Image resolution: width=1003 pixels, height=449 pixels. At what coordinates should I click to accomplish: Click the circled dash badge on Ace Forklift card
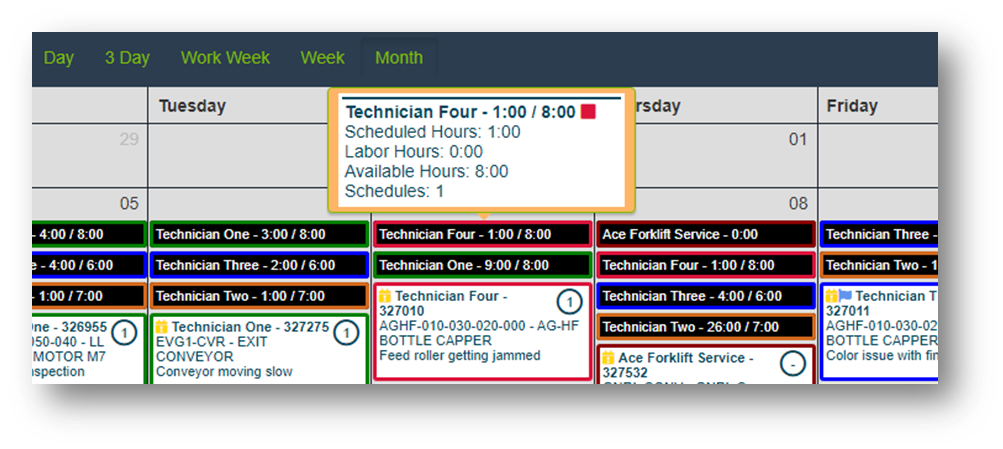pyautogui.click(x=793, y=364)
